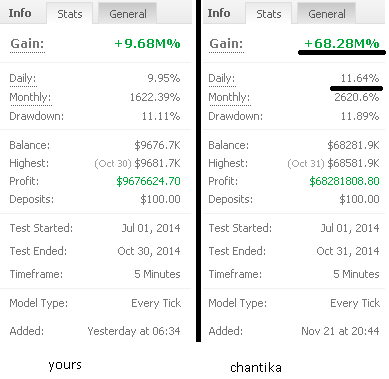
Task: Click the 'chantika' caption text
Action: click(x=256, y=367)
